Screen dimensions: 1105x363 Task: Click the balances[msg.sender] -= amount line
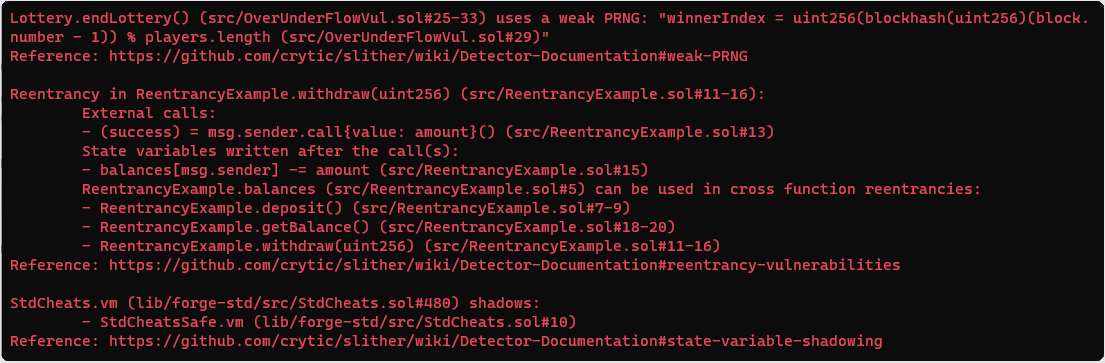365,171
